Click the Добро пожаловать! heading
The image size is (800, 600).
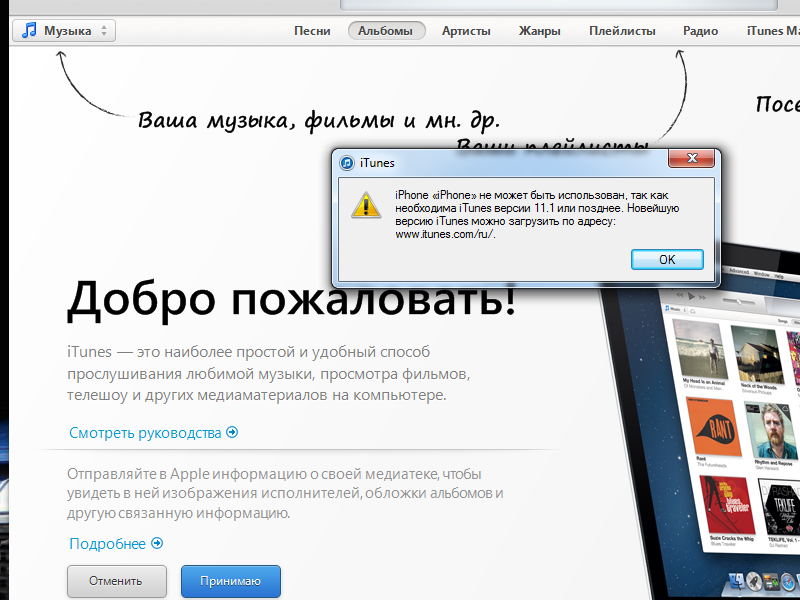point(292,300)
